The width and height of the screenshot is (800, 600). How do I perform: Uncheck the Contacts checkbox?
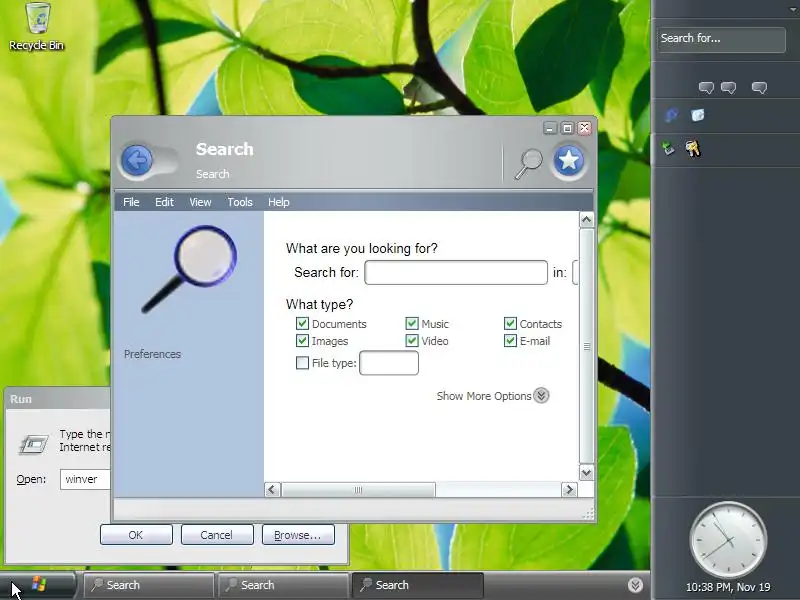coord(510,323)
